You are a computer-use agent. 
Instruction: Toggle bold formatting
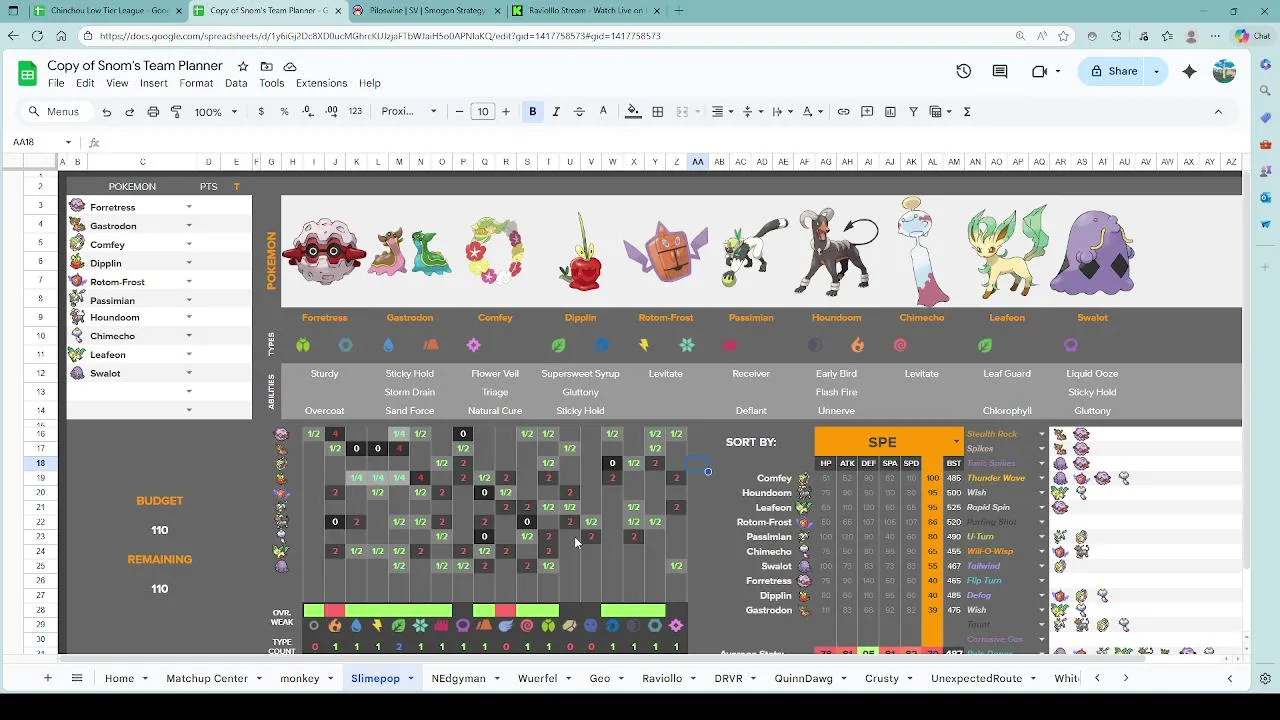click(533, 112)
